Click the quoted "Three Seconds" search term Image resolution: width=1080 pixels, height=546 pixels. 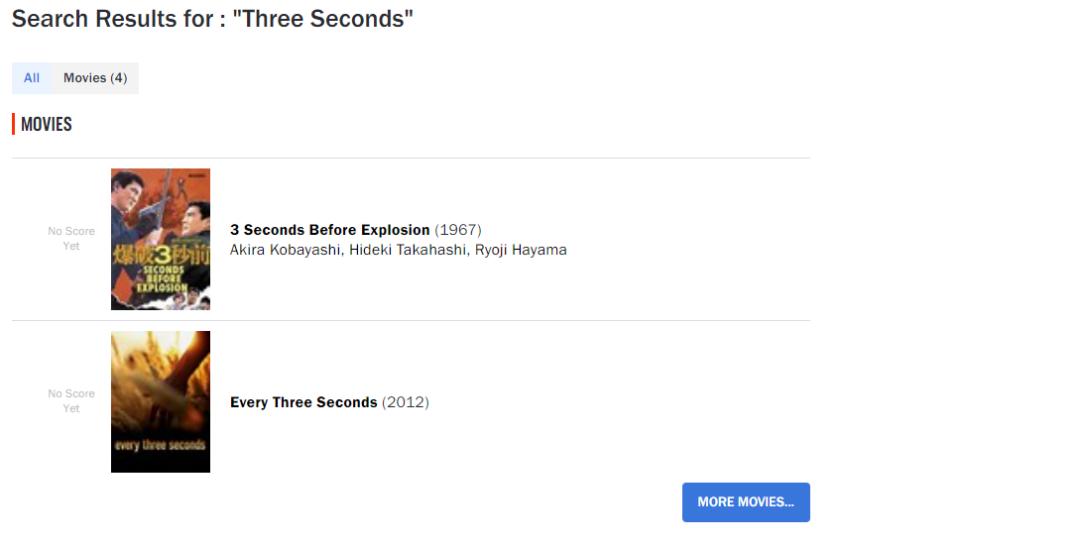tap(323, 19)
